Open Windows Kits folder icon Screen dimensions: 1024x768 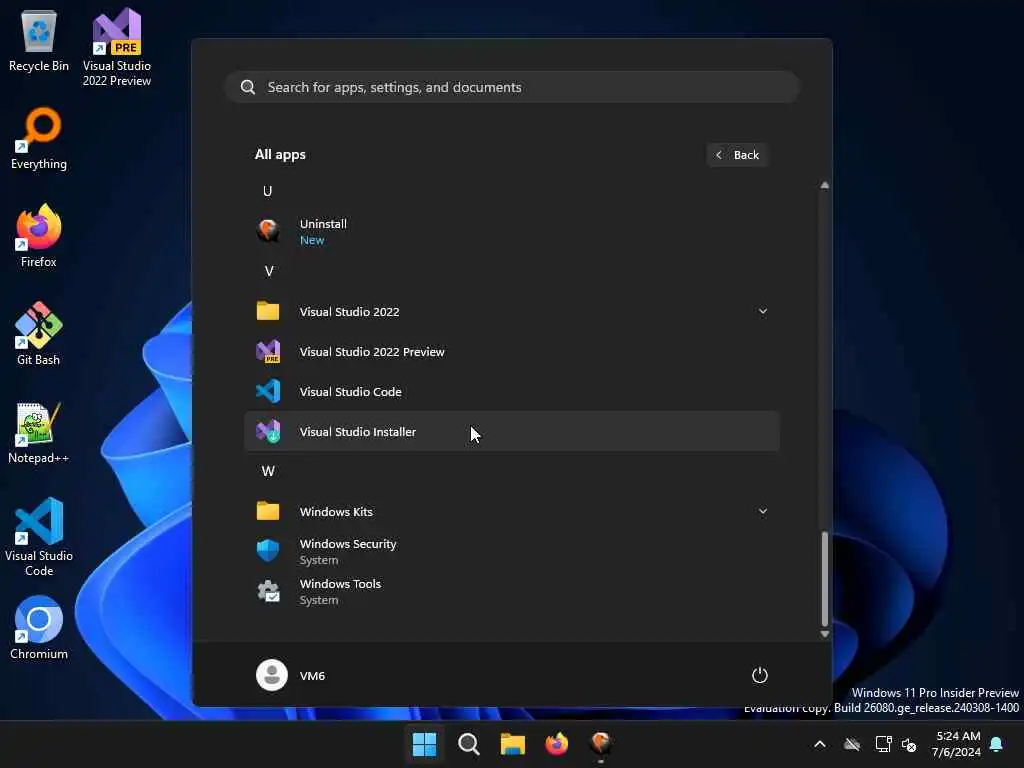click(x=268, y=511)
